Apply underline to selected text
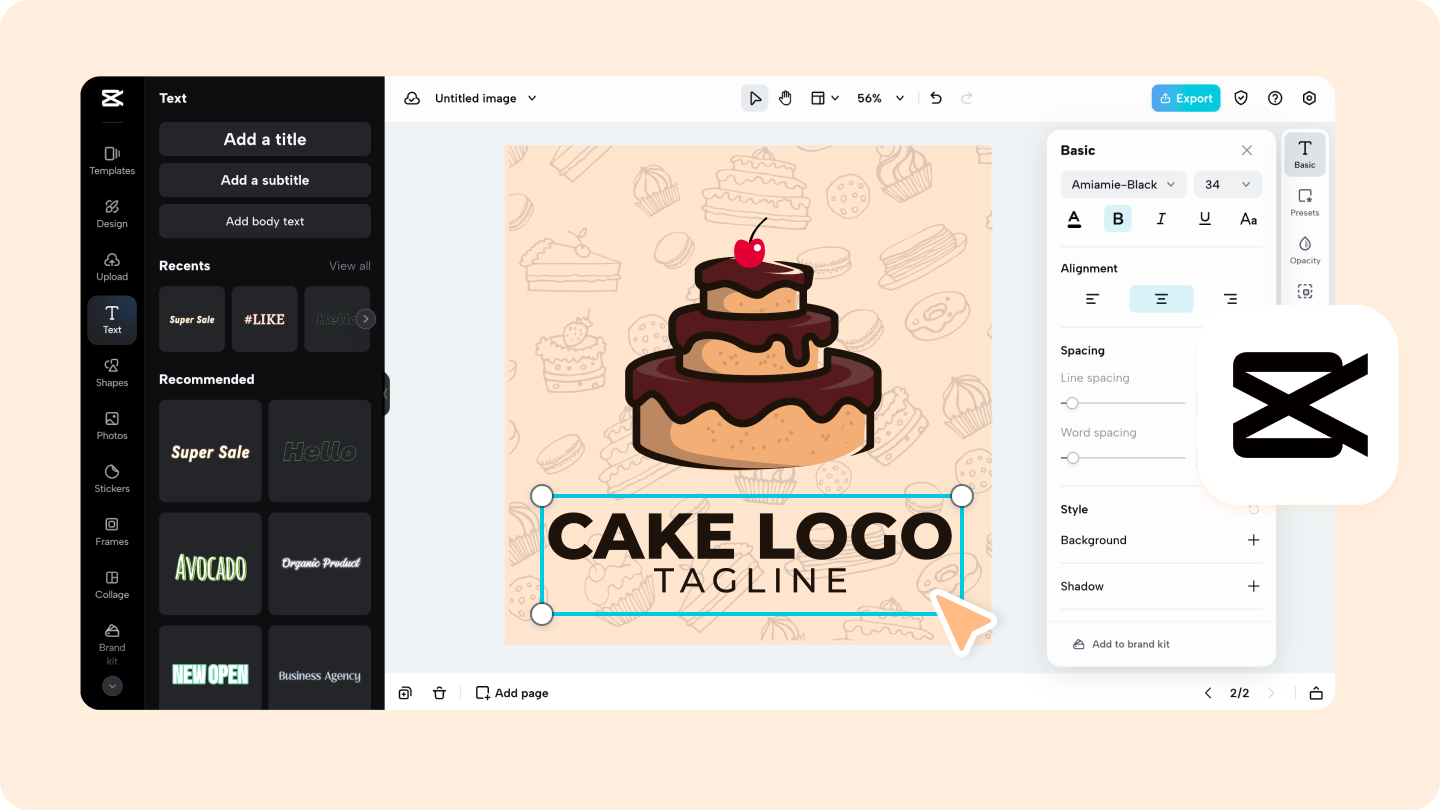The height and width of the screenshot is (810, 1440). 1205,218
